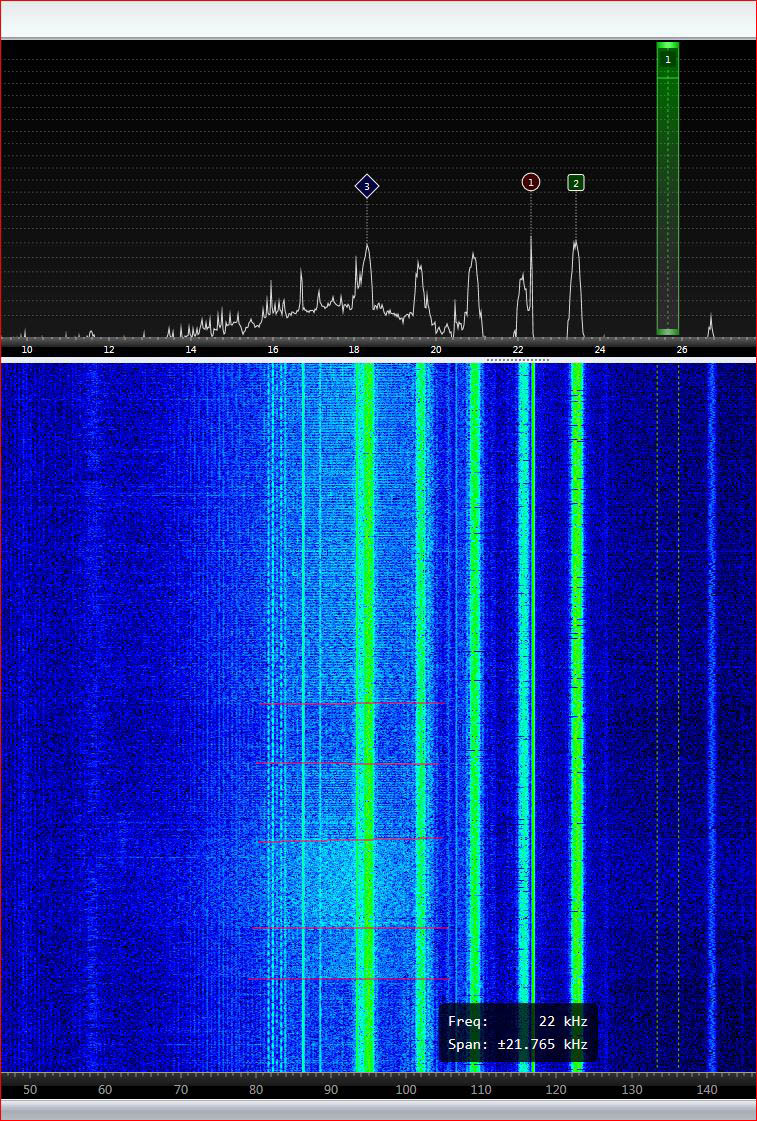The image size is (757, 1121).
Task: Select green square marker 2
Action: [576, 182]
